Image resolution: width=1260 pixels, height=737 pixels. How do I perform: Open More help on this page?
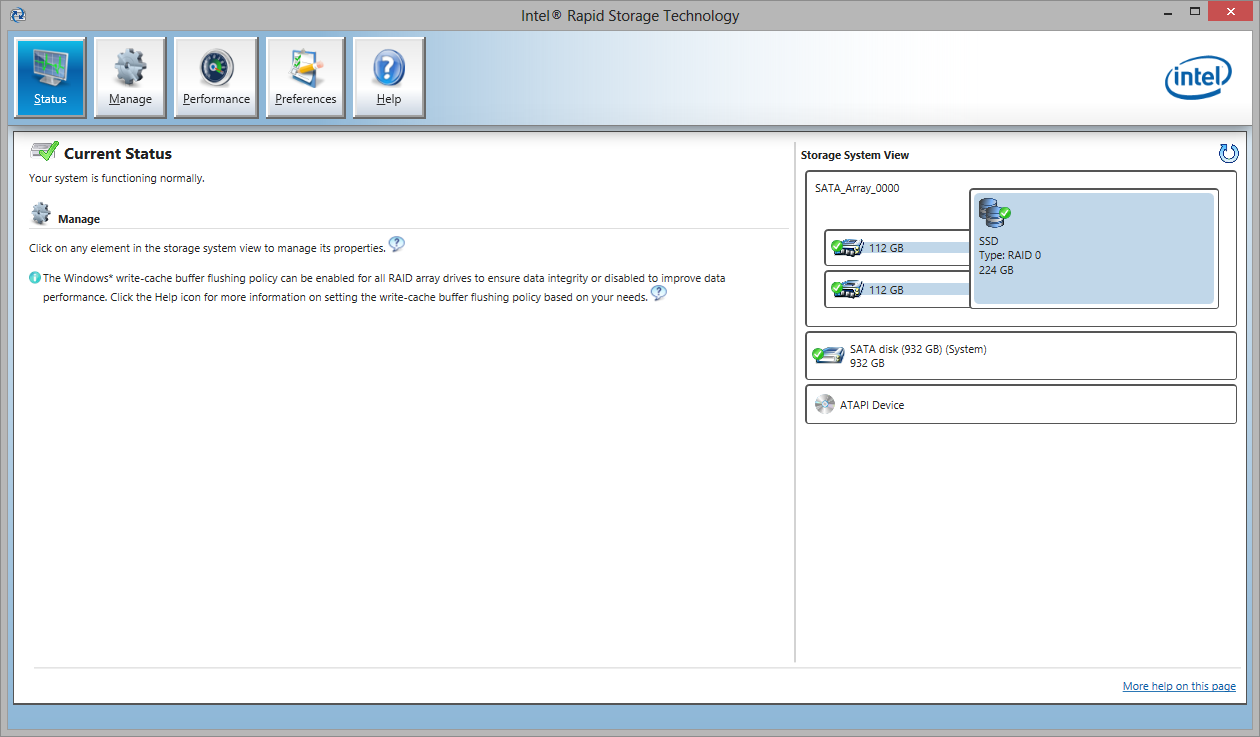(1179, 686)
